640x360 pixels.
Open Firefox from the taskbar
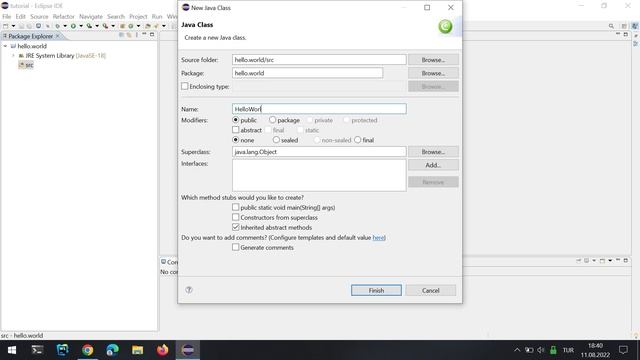(x=162, y=350)
